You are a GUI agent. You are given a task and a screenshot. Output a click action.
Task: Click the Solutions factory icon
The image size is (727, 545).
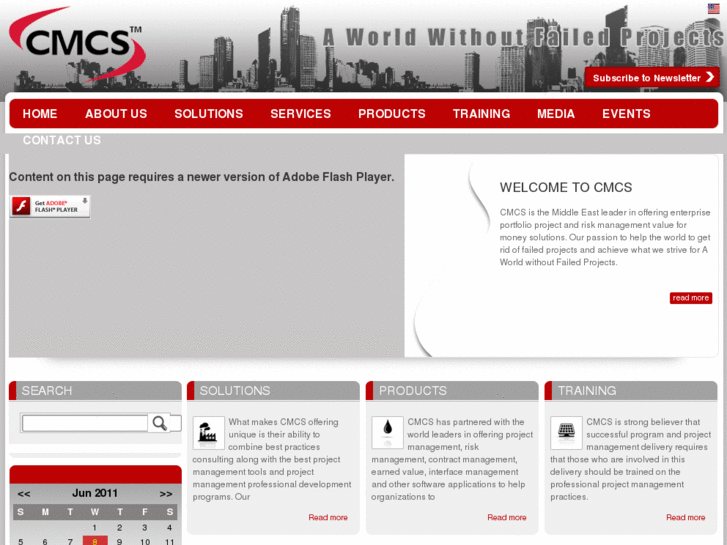[209, 432]
